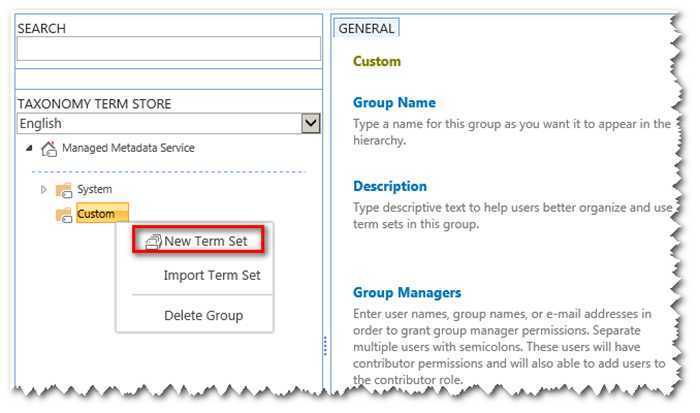The image size is (700, 413).
Task: Click the Group Managers heading
Action: pos(407,292)
